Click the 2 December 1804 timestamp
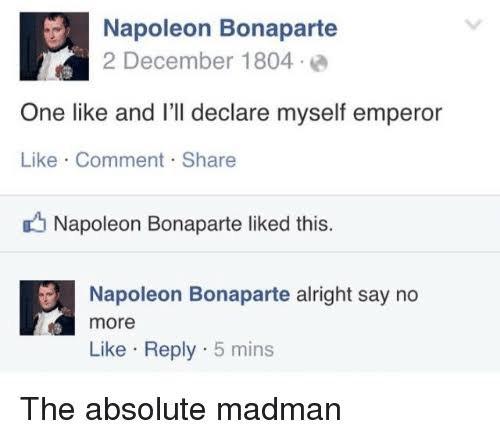The width and height of the screenshot is (500, 439). (198, 61)
